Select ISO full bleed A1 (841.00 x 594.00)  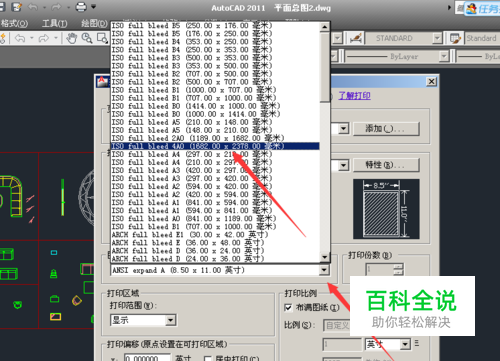pyautogui.click(x=215, y=202)
